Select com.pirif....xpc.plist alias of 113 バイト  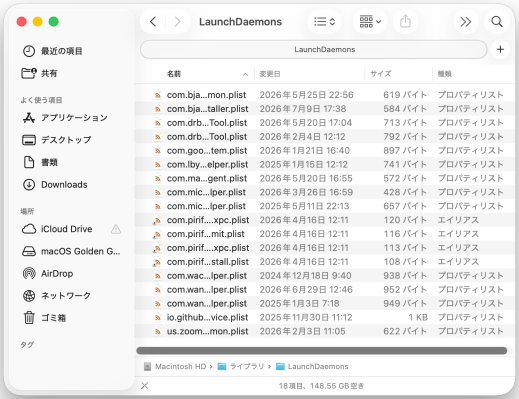325,248
